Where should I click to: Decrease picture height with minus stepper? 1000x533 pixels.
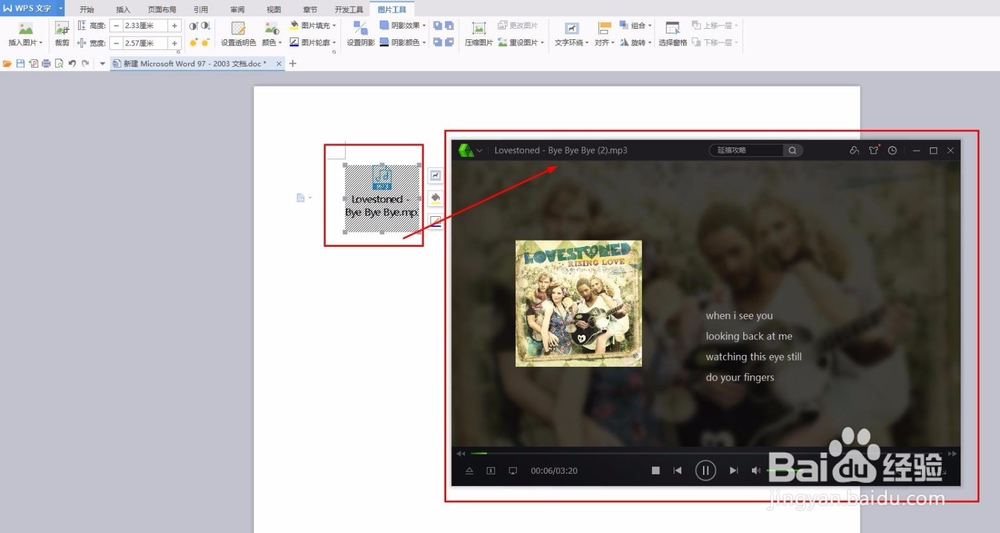point(116,26)
